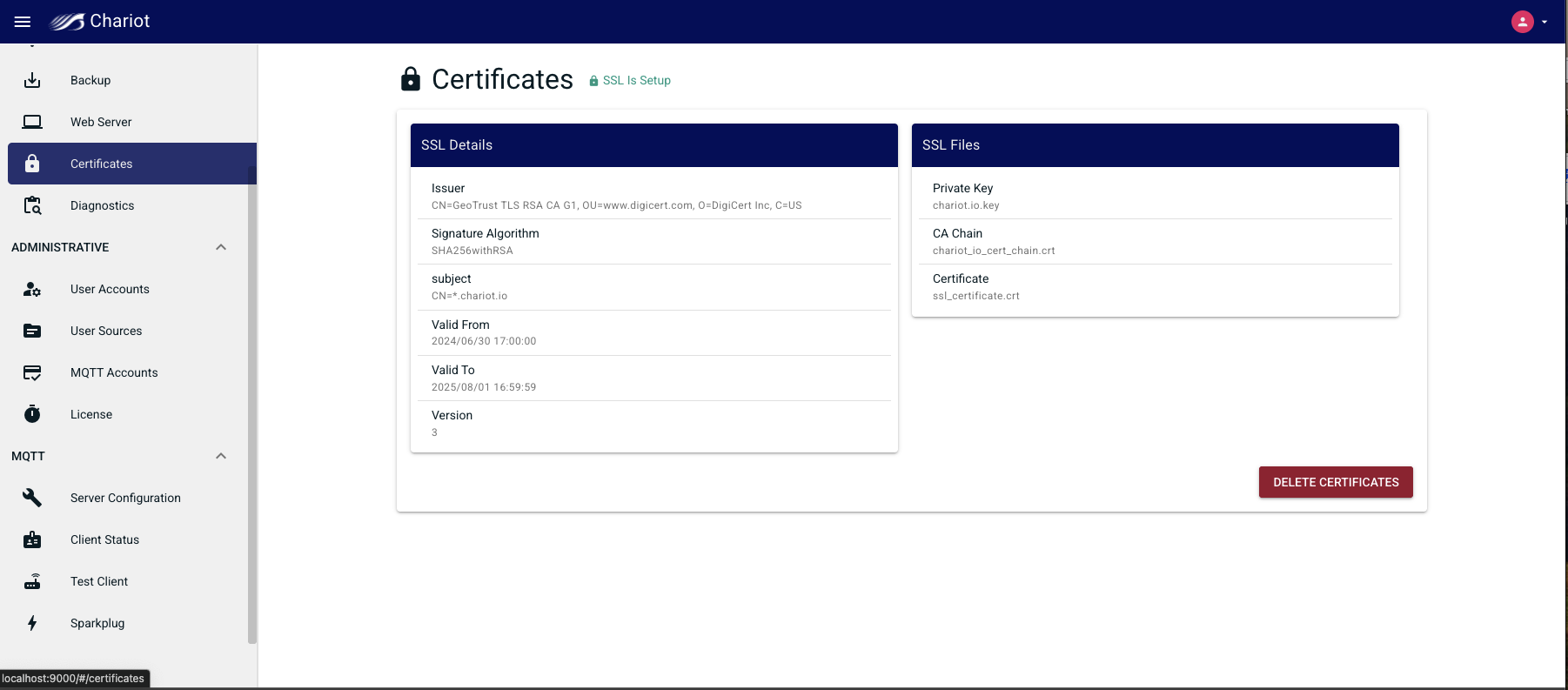Click the MQTT Accounts card icon
The width and height of the screenshot is (1568, 690).
click(x=32, y=372)
